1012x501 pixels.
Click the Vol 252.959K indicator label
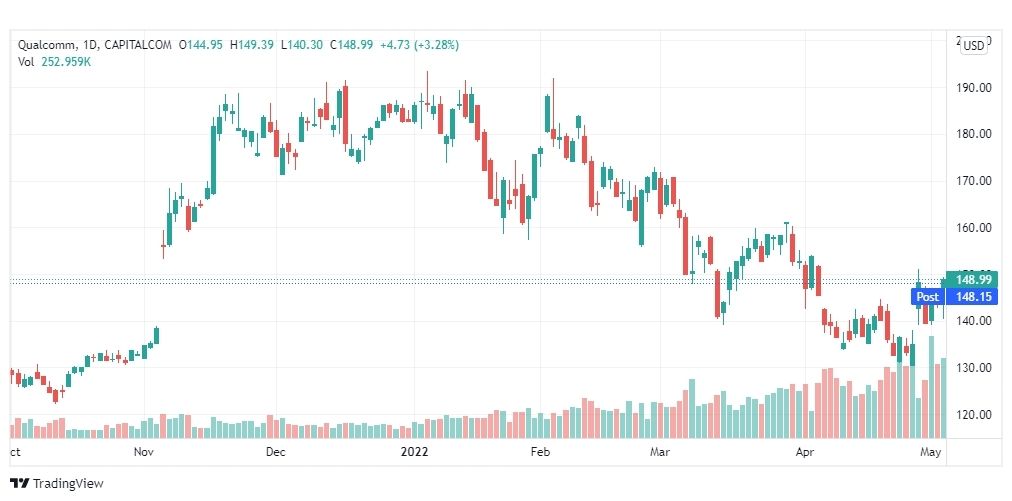[54, 62]
